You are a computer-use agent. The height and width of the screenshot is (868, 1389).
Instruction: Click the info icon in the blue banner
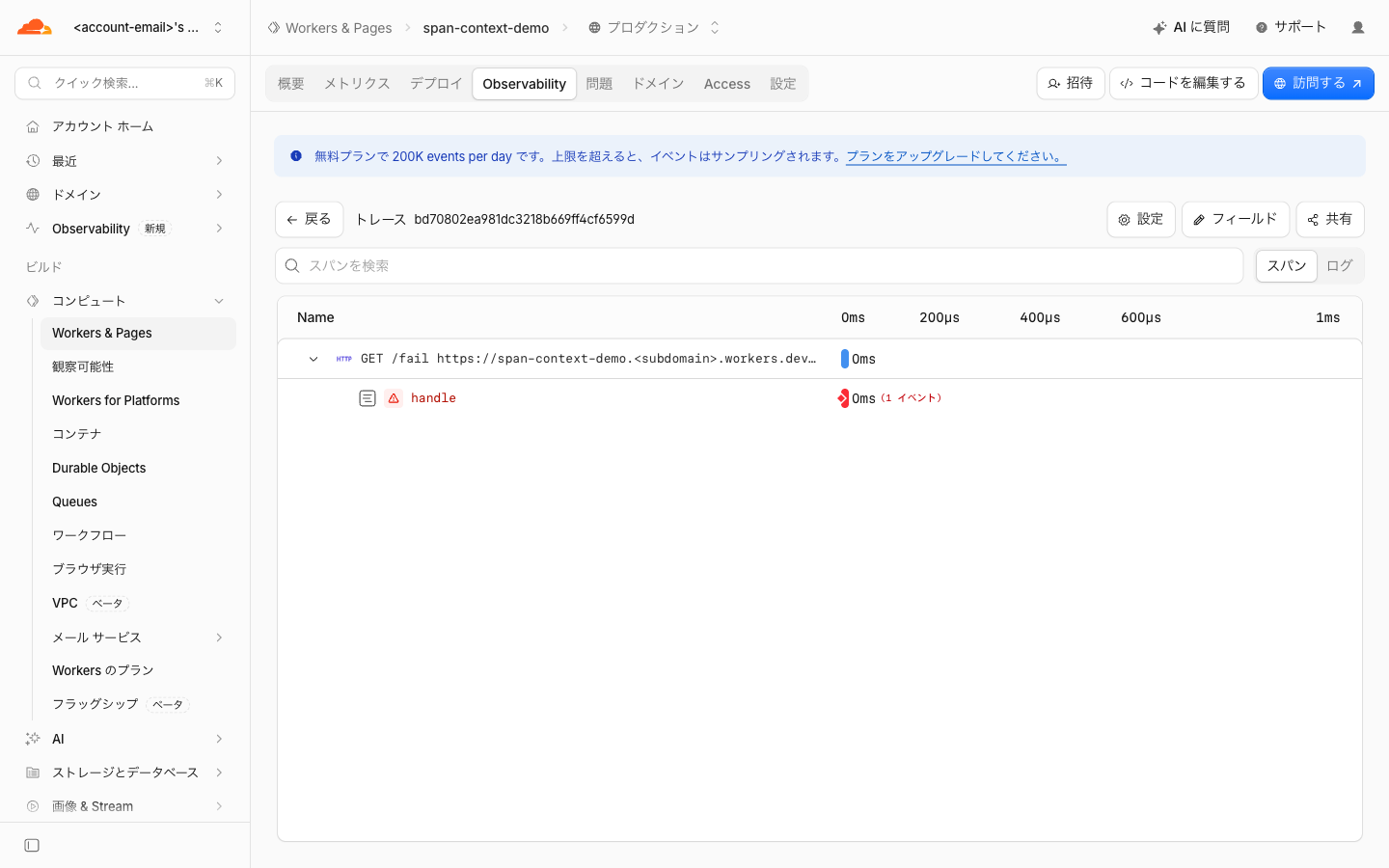296,155
